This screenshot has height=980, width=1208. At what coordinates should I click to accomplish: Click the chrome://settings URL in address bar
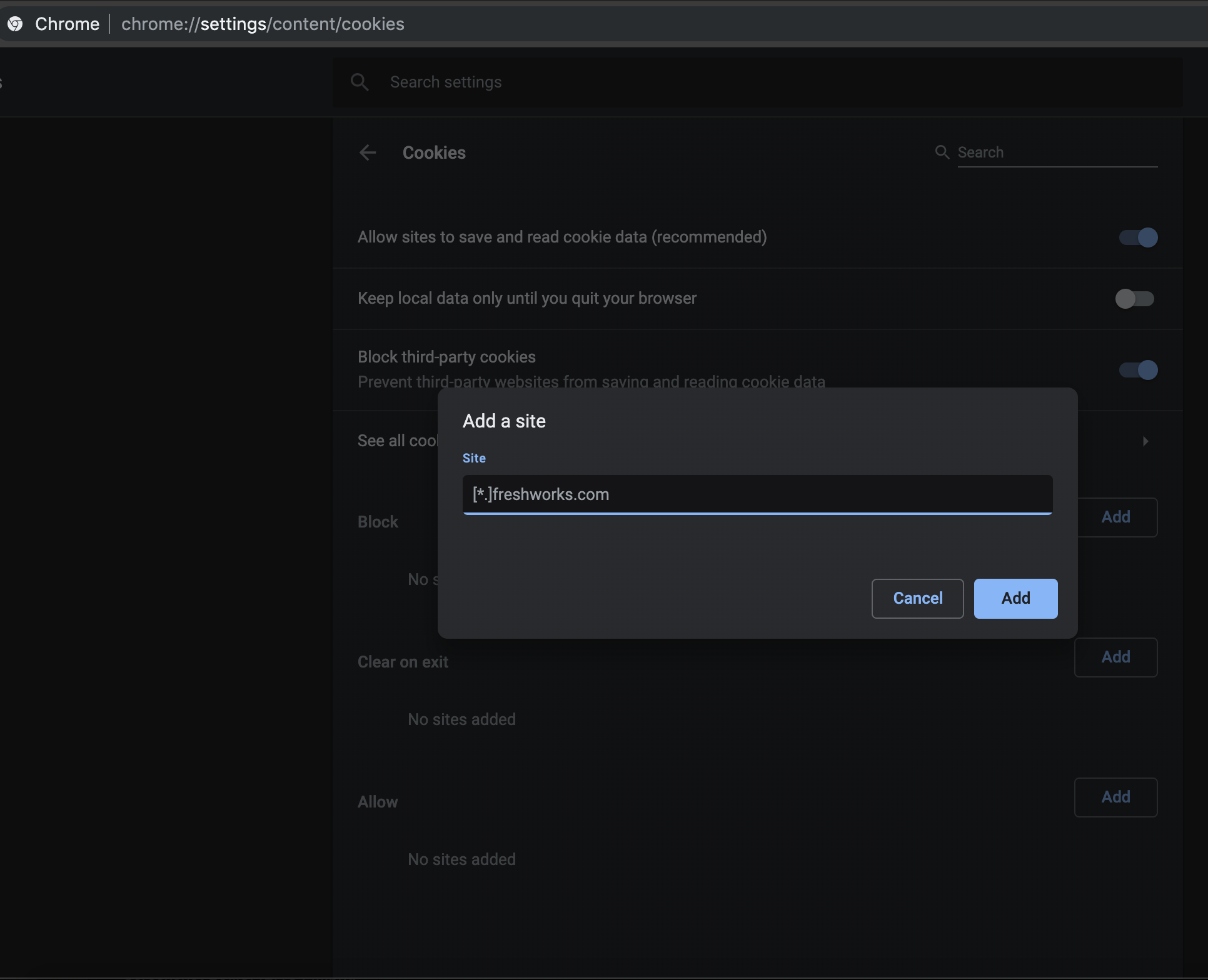point(263,24)
